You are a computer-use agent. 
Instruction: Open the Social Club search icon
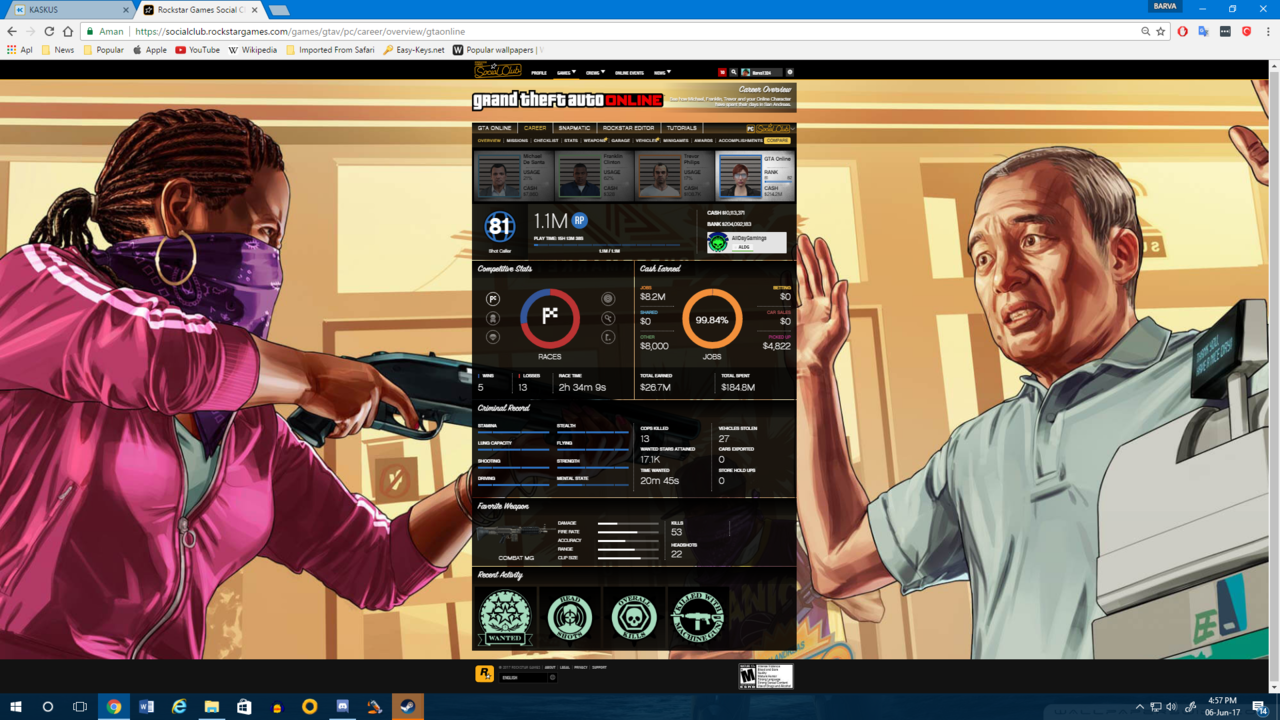pos(733,72)
